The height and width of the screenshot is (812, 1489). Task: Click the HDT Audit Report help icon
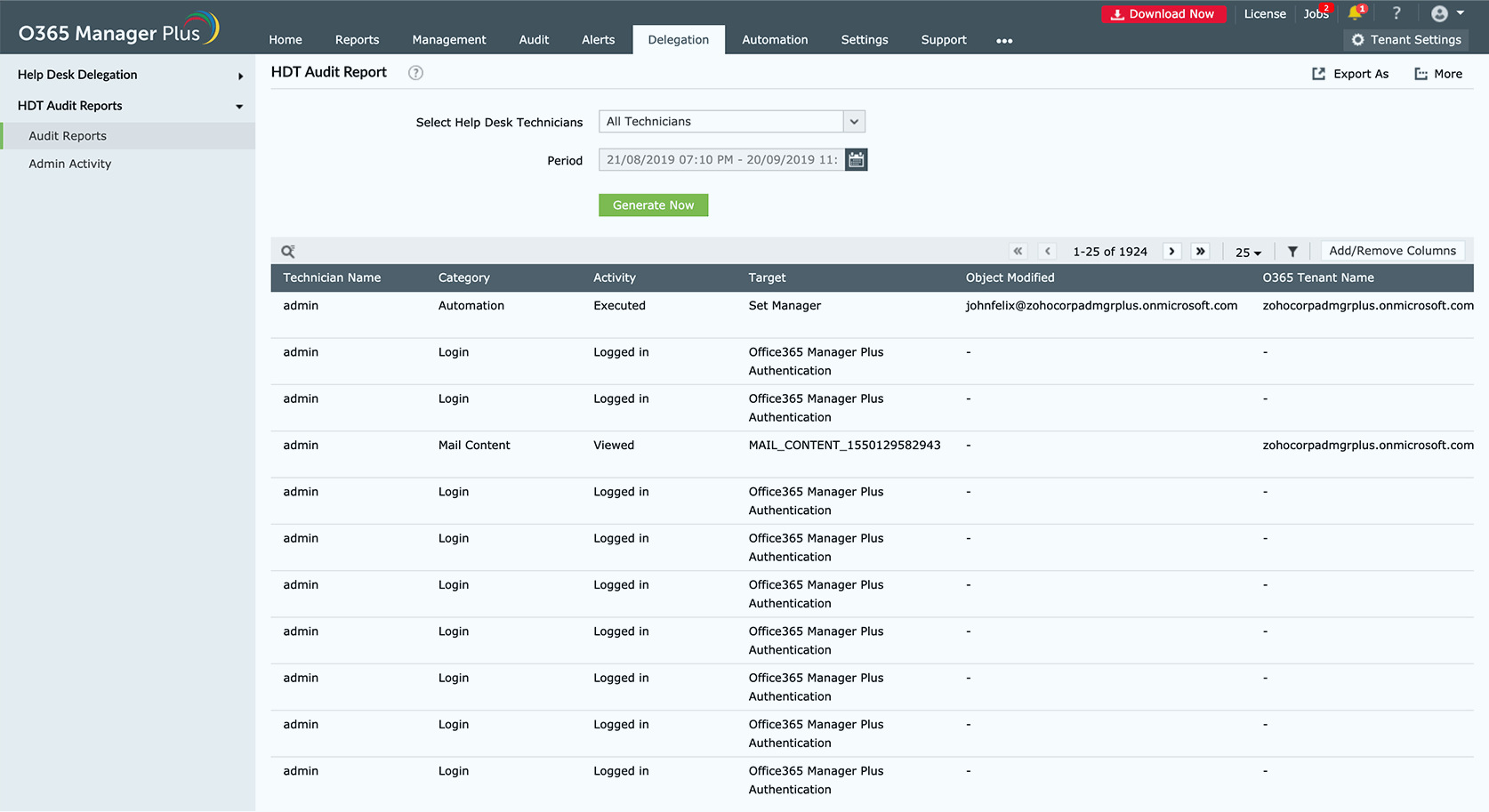click(x=415, y=73)
